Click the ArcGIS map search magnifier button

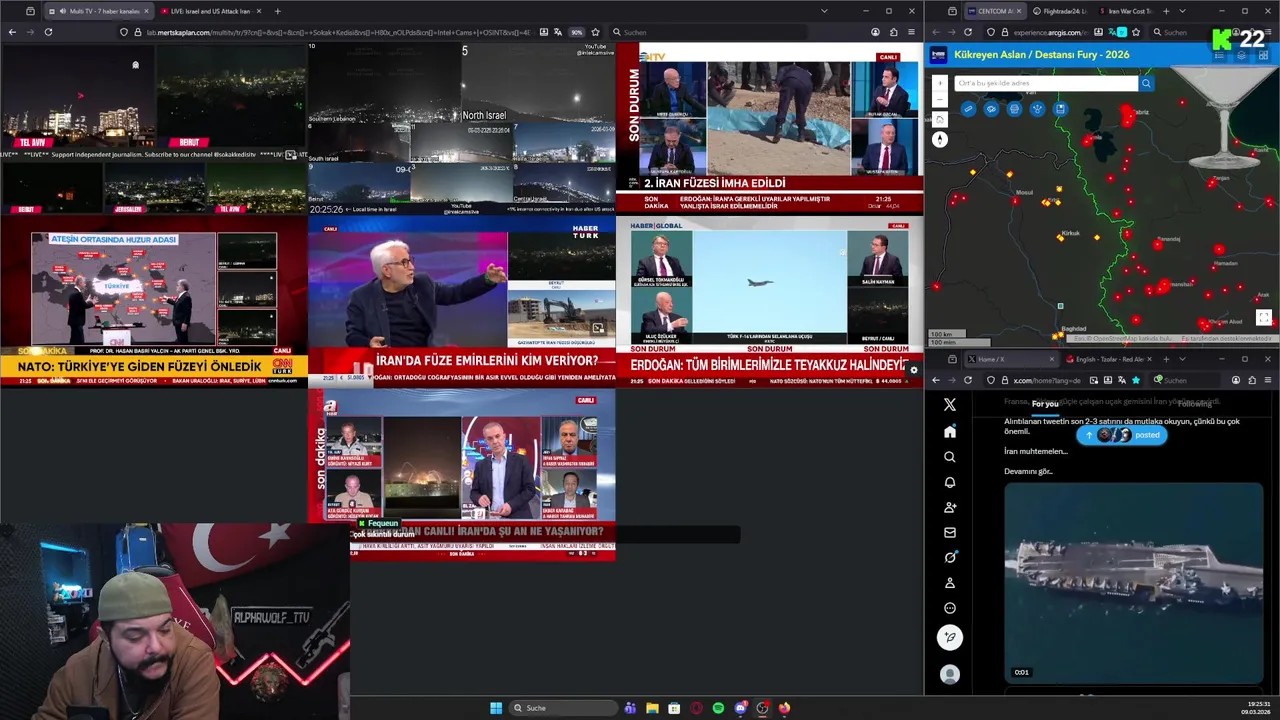1147,83
